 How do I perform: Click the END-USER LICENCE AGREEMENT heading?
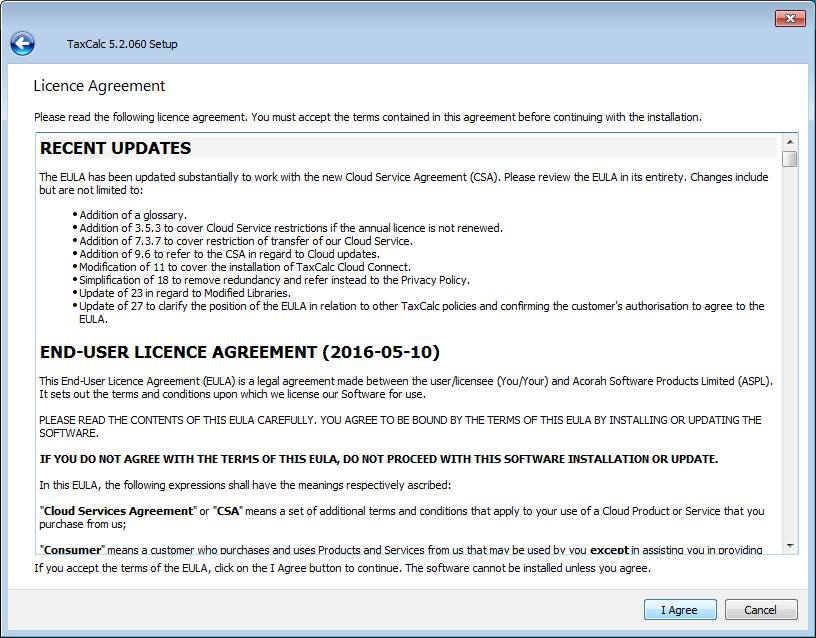(x=239, y=353)
